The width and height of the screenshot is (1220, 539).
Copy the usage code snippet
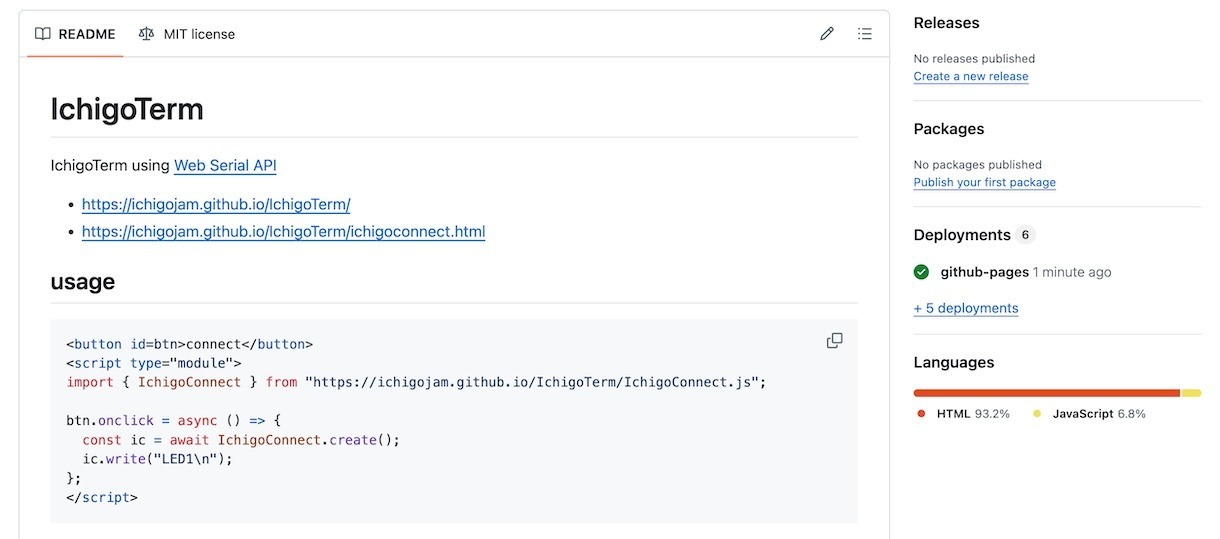[835, 341]
